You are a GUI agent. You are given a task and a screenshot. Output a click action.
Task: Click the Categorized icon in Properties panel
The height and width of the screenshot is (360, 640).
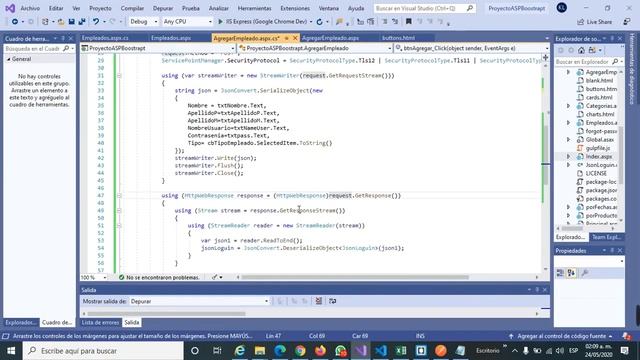pos(560,273)
